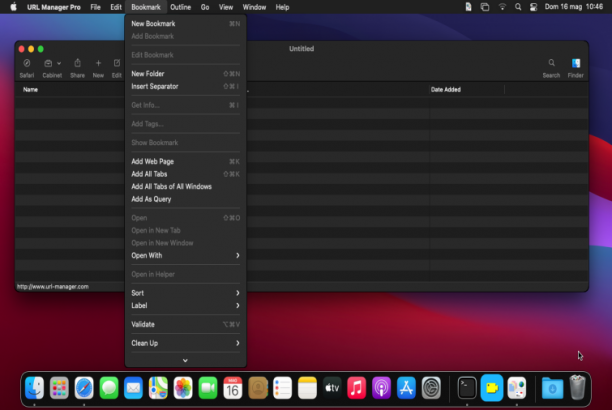Open the URL Manager Pro app menu
This screenshot has width=612, height=410.
click(53, 7)
